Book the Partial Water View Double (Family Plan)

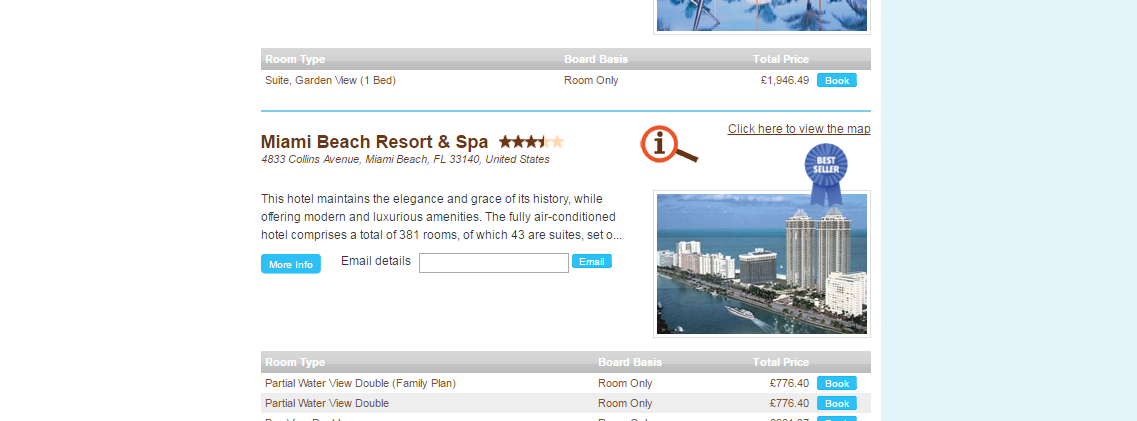837,383
